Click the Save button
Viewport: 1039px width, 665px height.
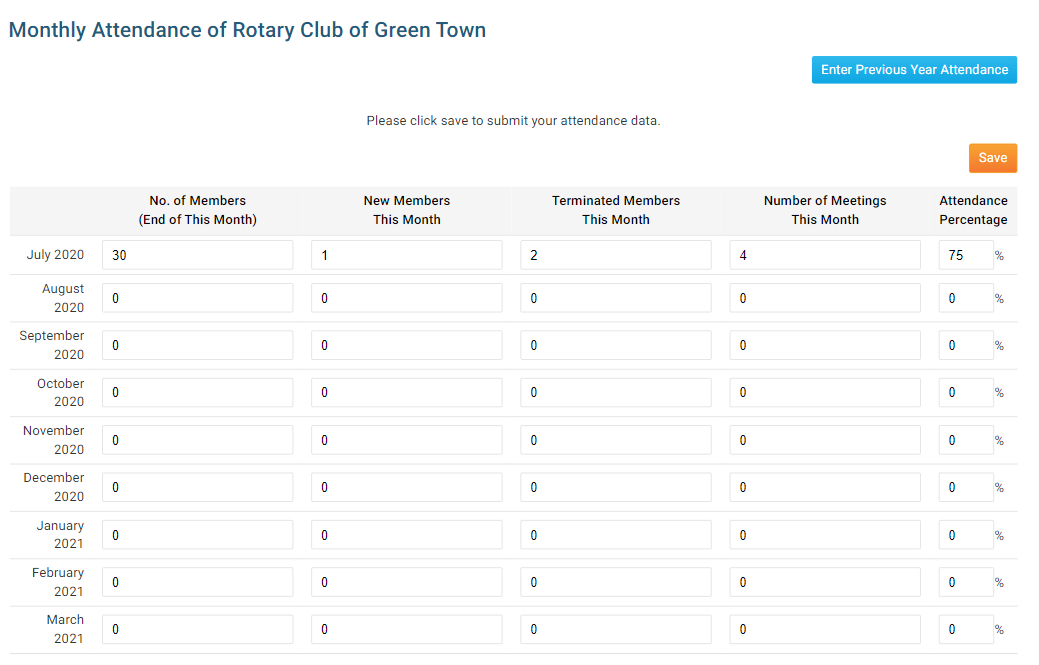[992, 158]
